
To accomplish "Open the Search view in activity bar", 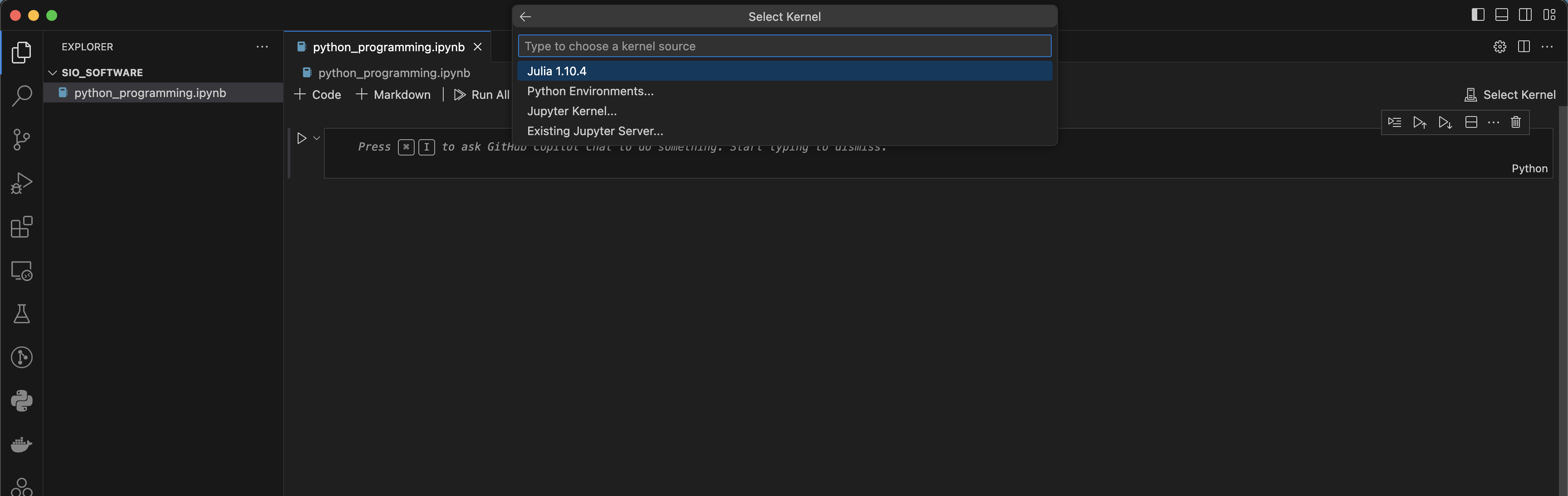I will pos(22,96).
